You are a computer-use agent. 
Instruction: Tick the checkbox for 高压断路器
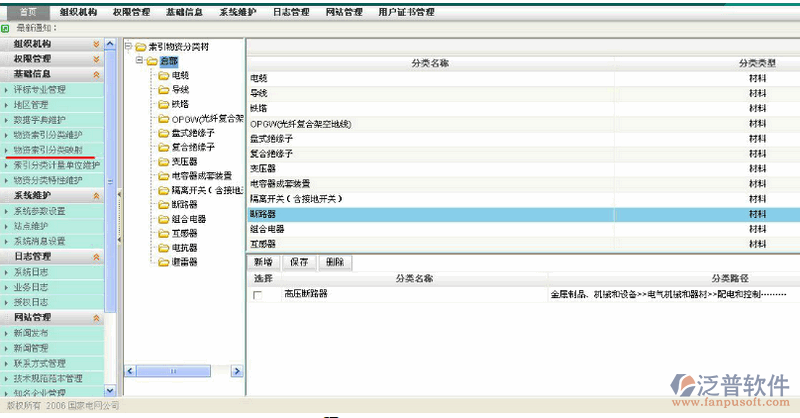click(259, 295)
